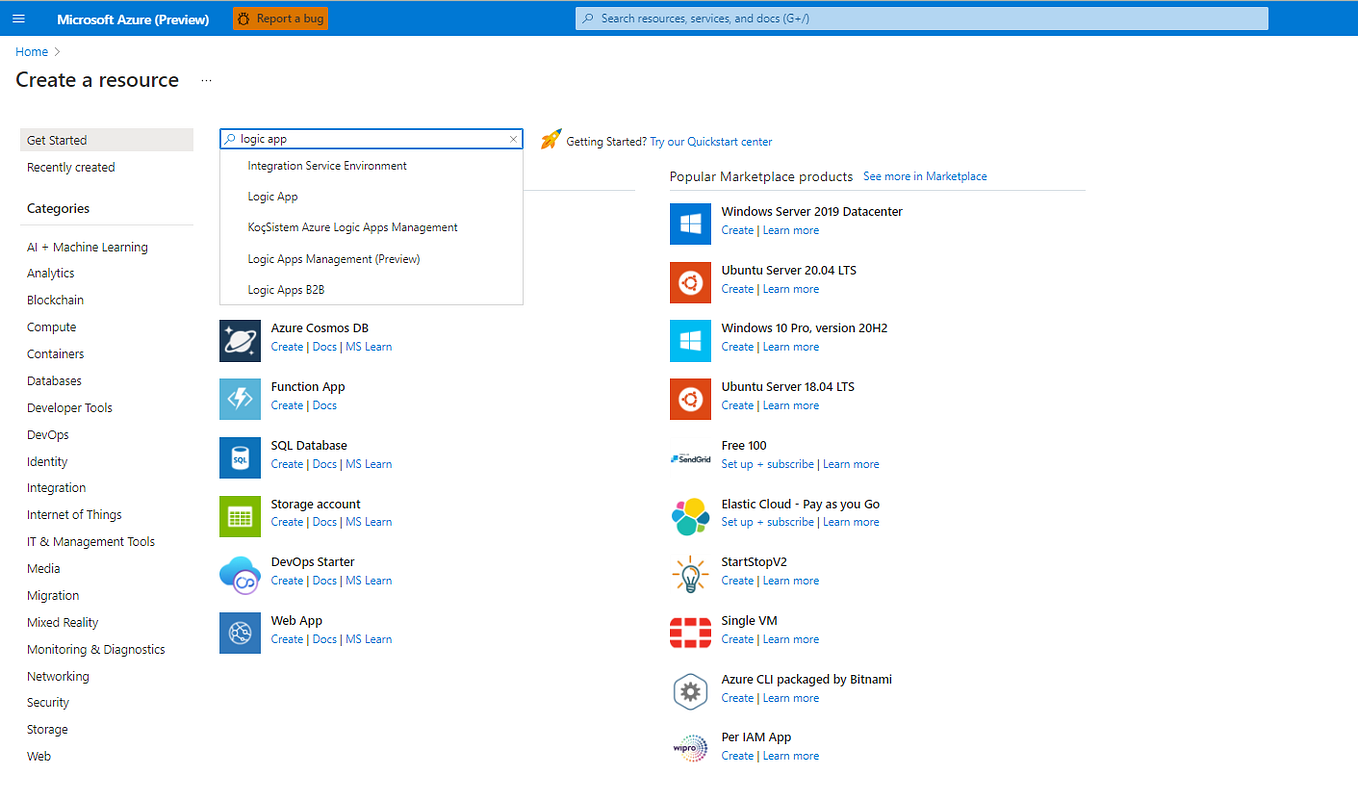Clear the logic app search with the X
The height and width of the screenshot is (807, 1358).
[513, 138]
